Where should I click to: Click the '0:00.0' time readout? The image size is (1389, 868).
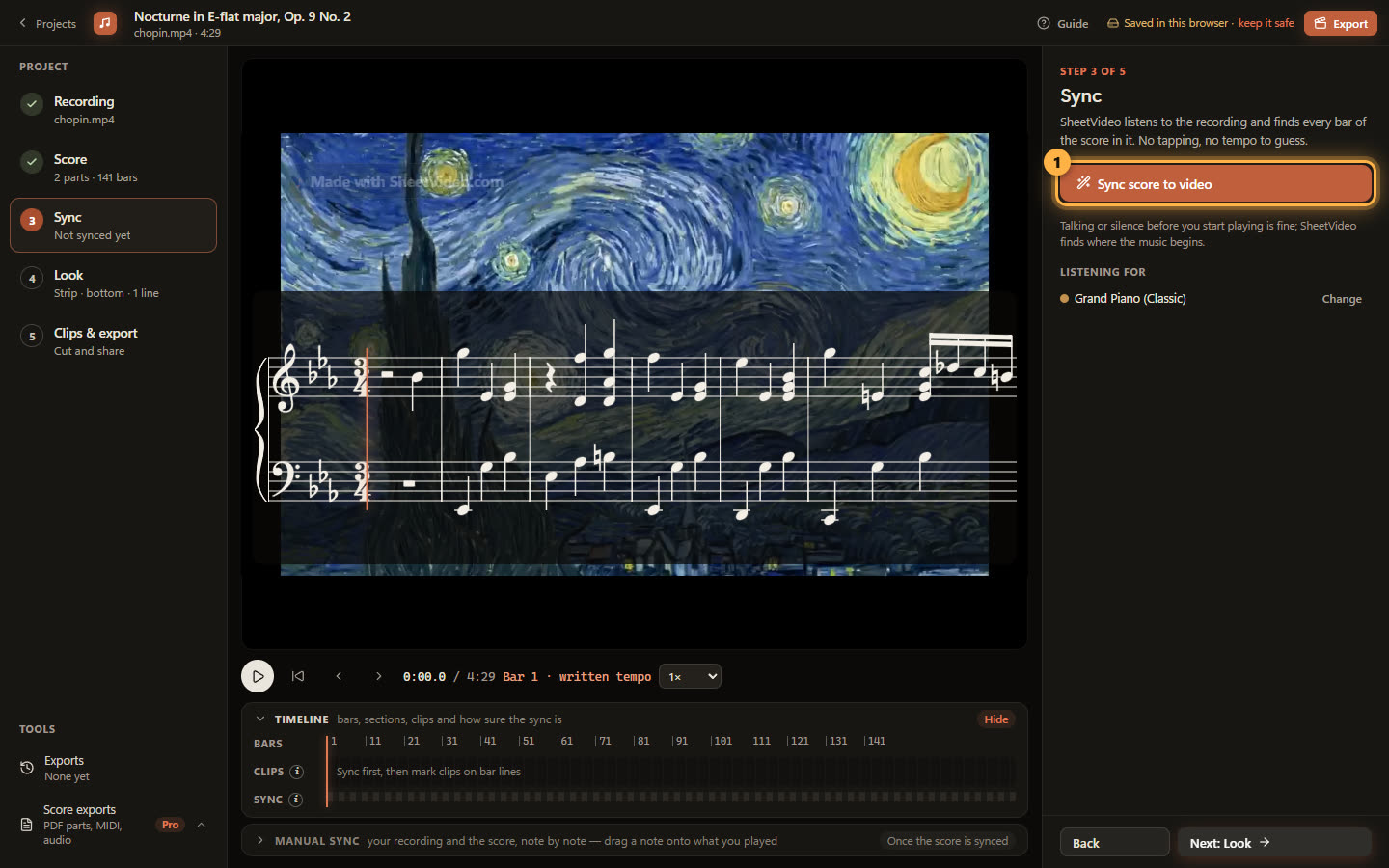(x=424, y=676)
